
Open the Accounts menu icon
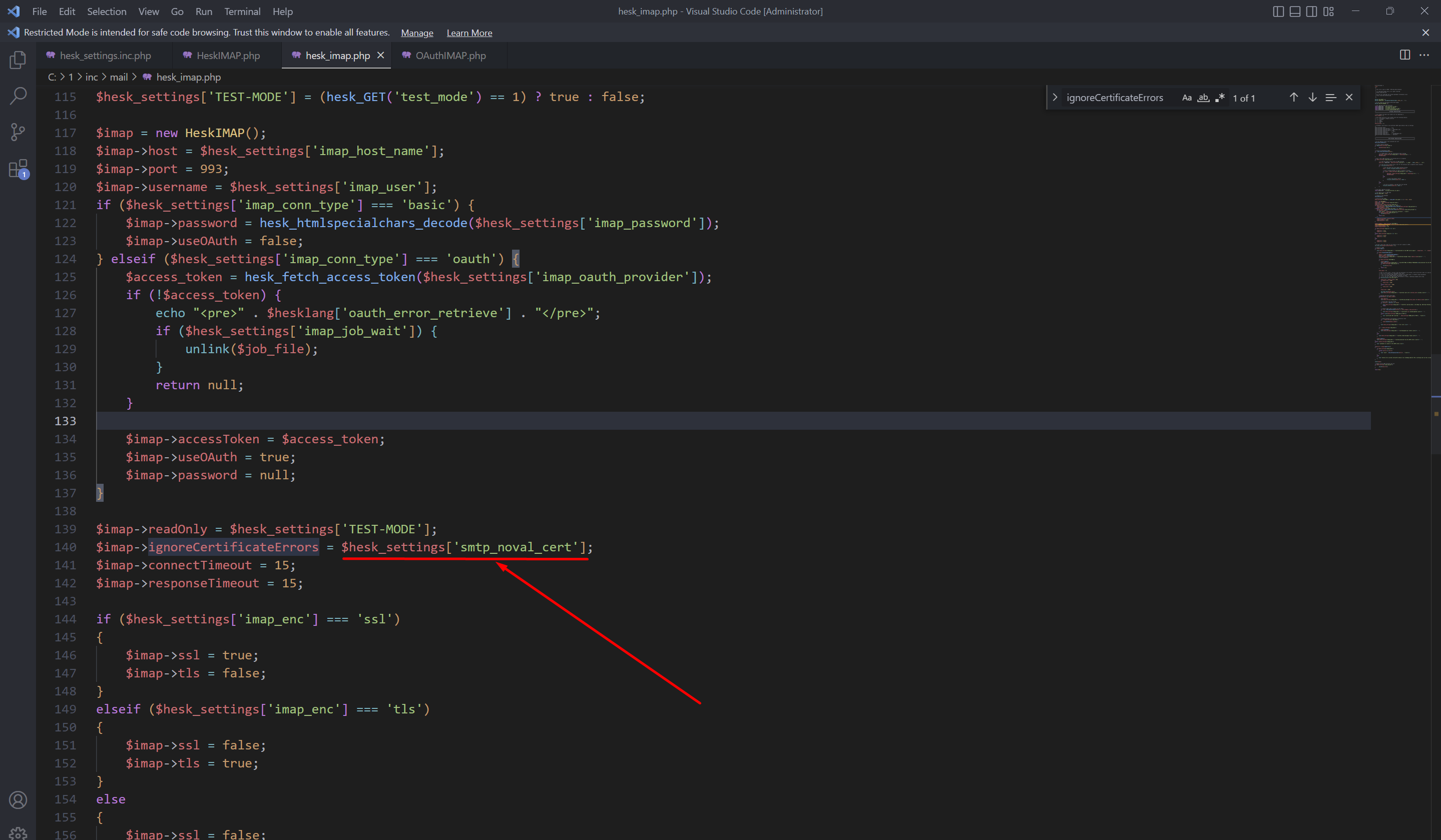[18, 800]
